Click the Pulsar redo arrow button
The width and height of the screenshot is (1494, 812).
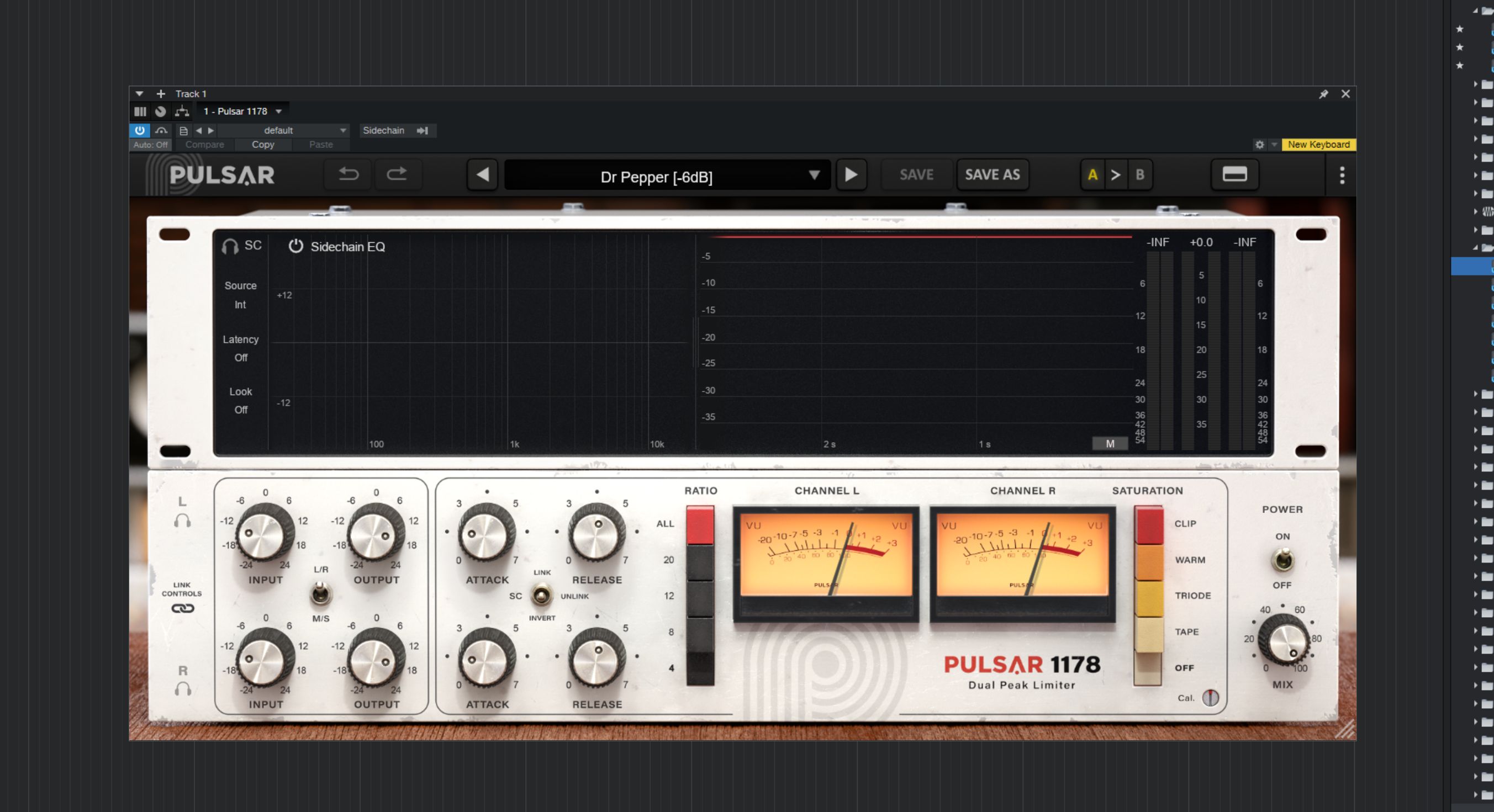[x=397, y=174]
